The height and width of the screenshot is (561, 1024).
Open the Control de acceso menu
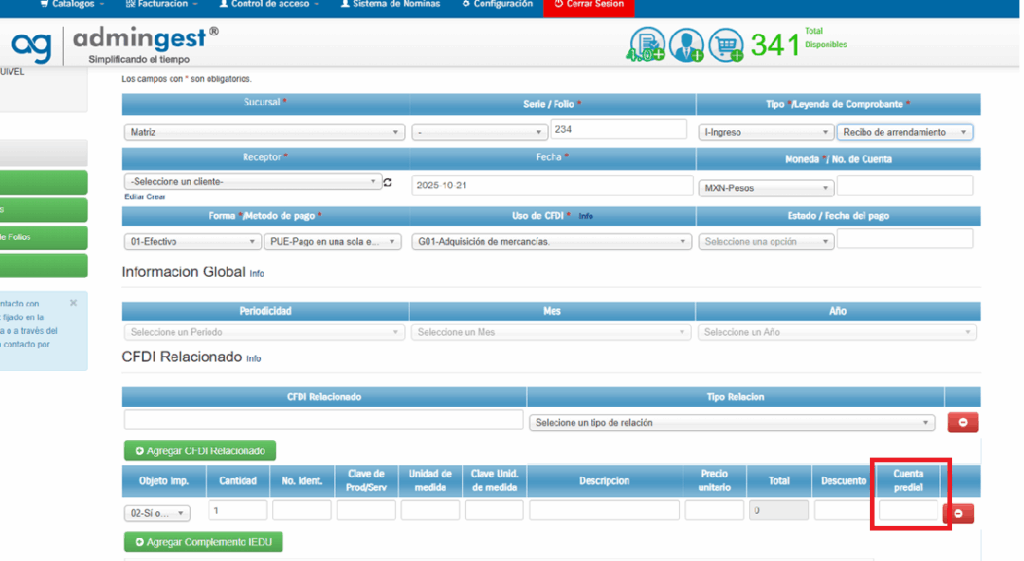[269, 5]
